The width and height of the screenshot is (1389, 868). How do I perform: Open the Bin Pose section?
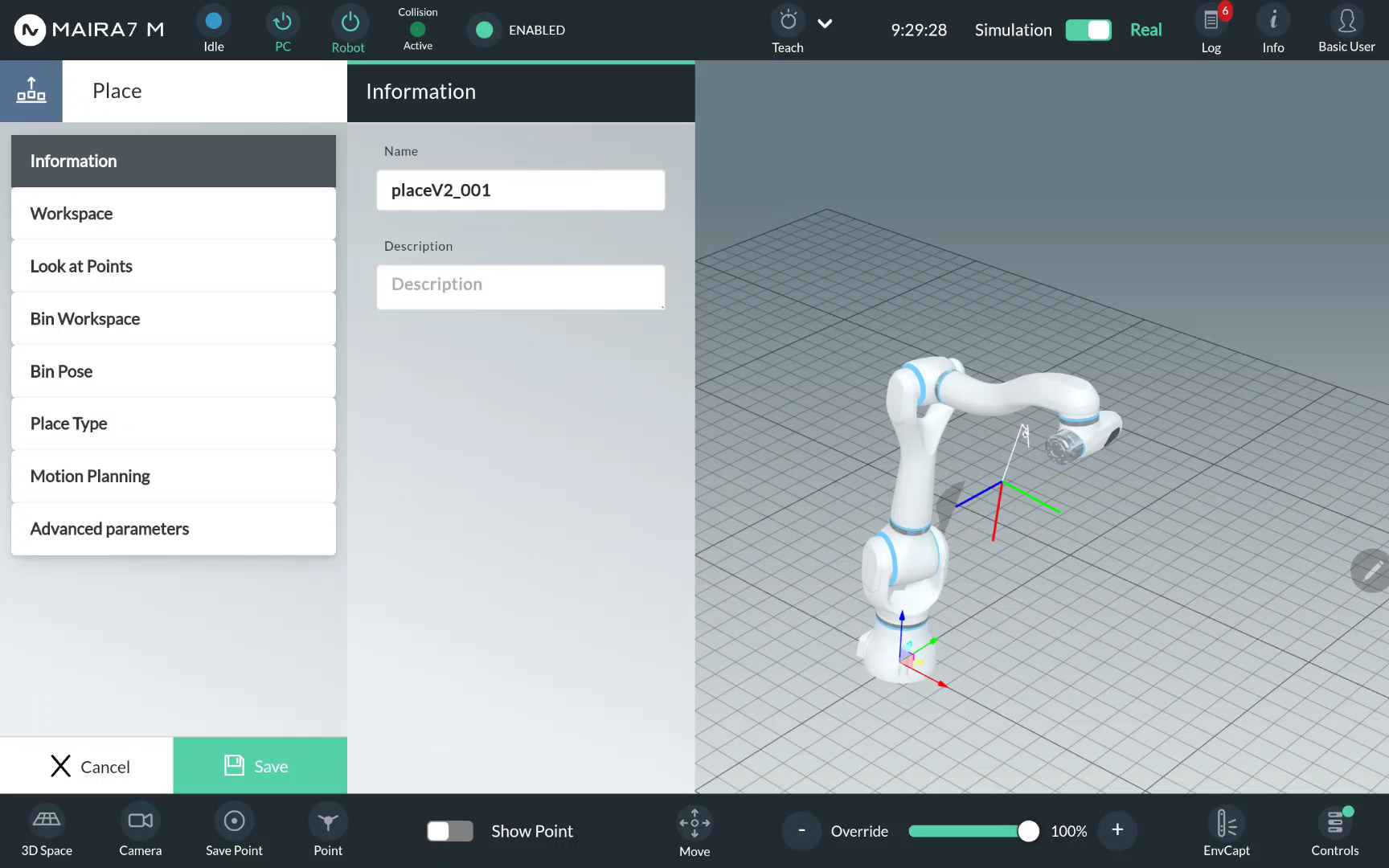tap(174, 371)
